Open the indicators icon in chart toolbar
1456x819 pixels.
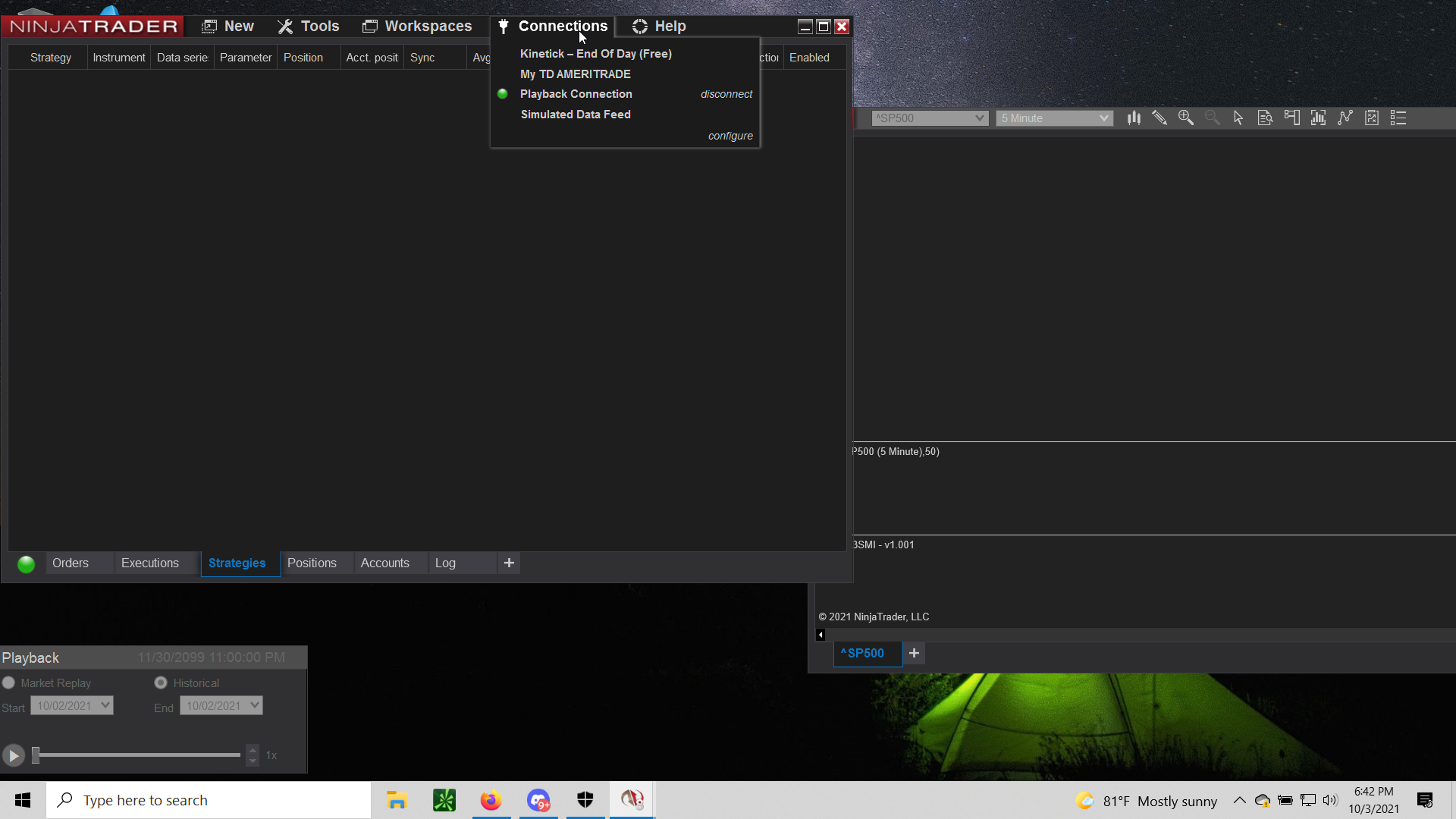(x=1318, y=118)
